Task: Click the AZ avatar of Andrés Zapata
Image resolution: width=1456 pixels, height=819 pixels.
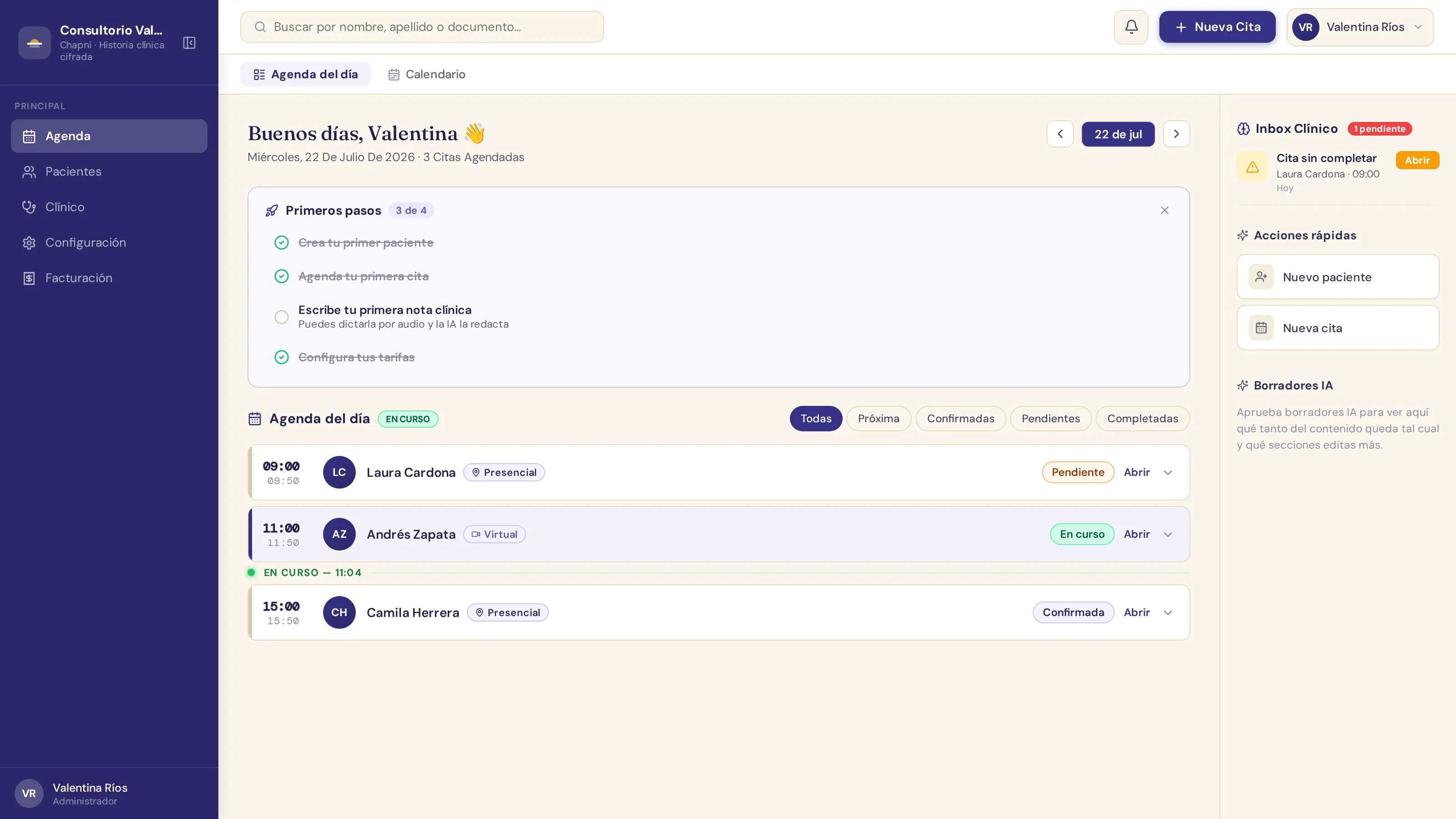Action: 339,534
